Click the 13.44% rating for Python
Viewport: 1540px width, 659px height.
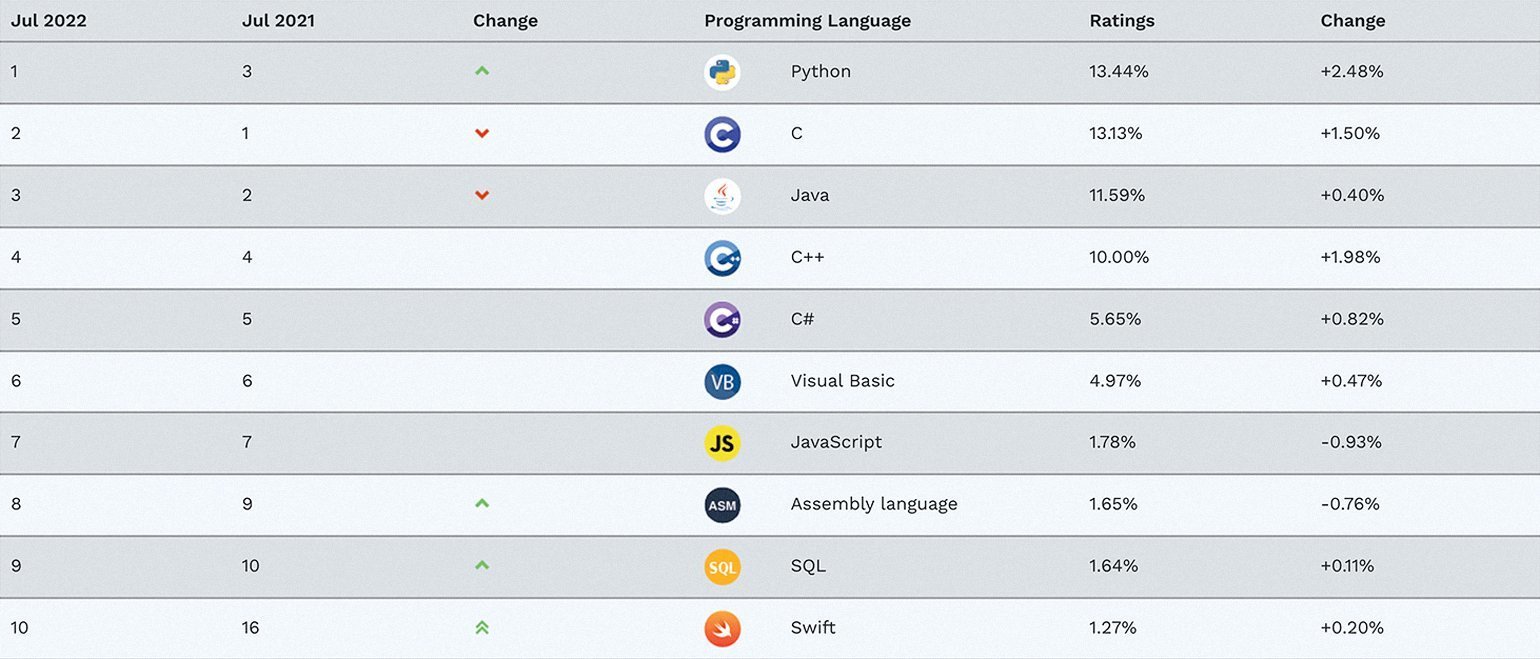point(1117,72)
